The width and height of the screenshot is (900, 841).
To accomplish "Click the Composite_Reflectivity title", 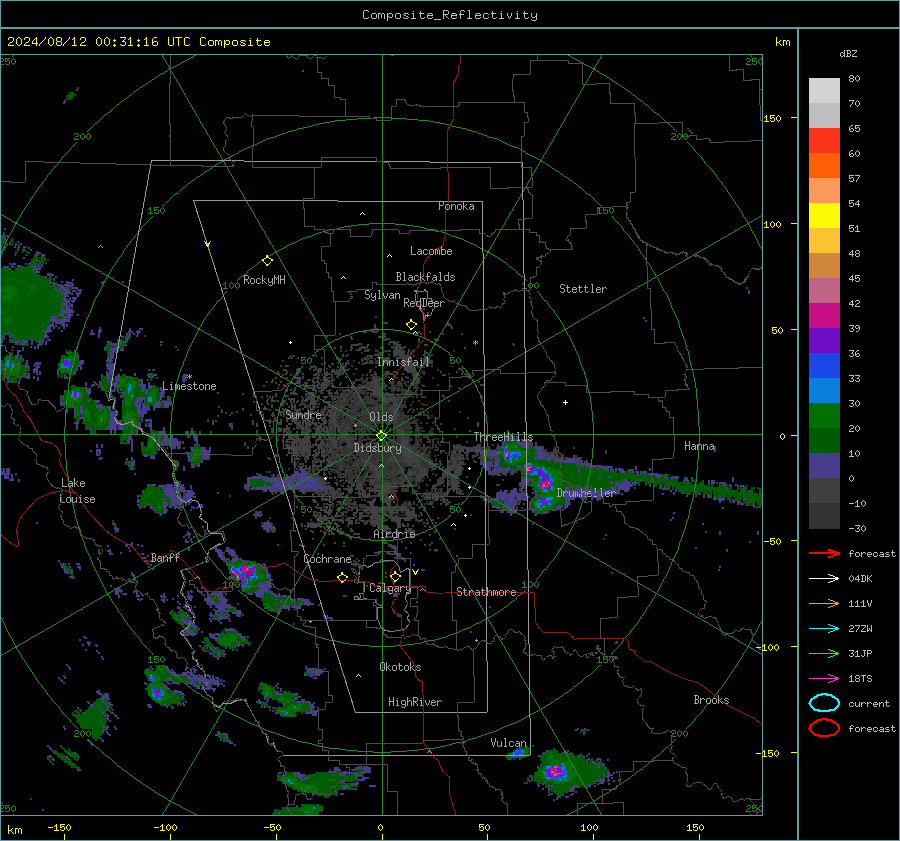I will tap(450, 15).
